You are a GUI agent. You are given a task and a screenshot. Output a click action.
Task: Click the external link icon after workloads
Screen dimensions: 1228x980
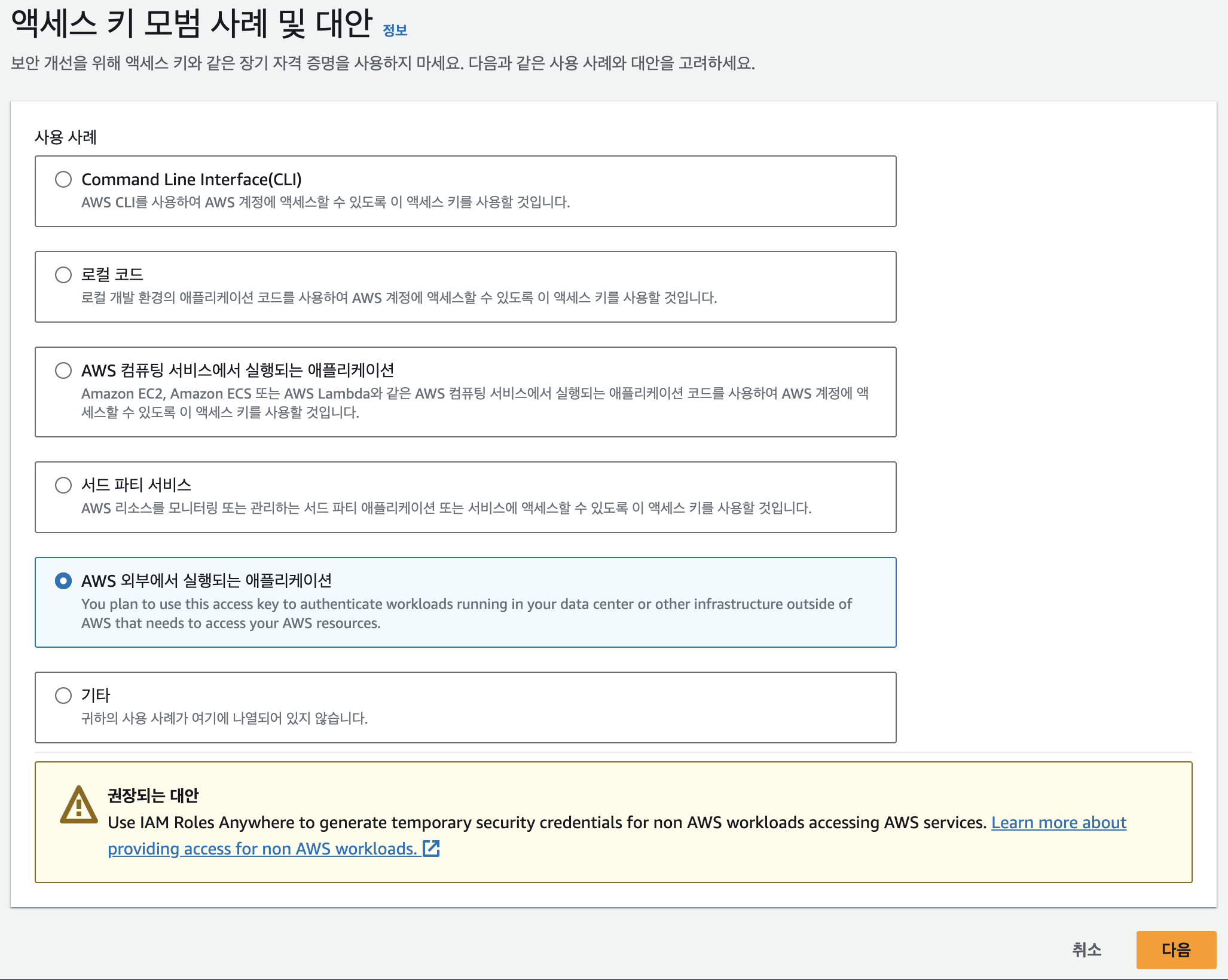click(x=431, y=849)
